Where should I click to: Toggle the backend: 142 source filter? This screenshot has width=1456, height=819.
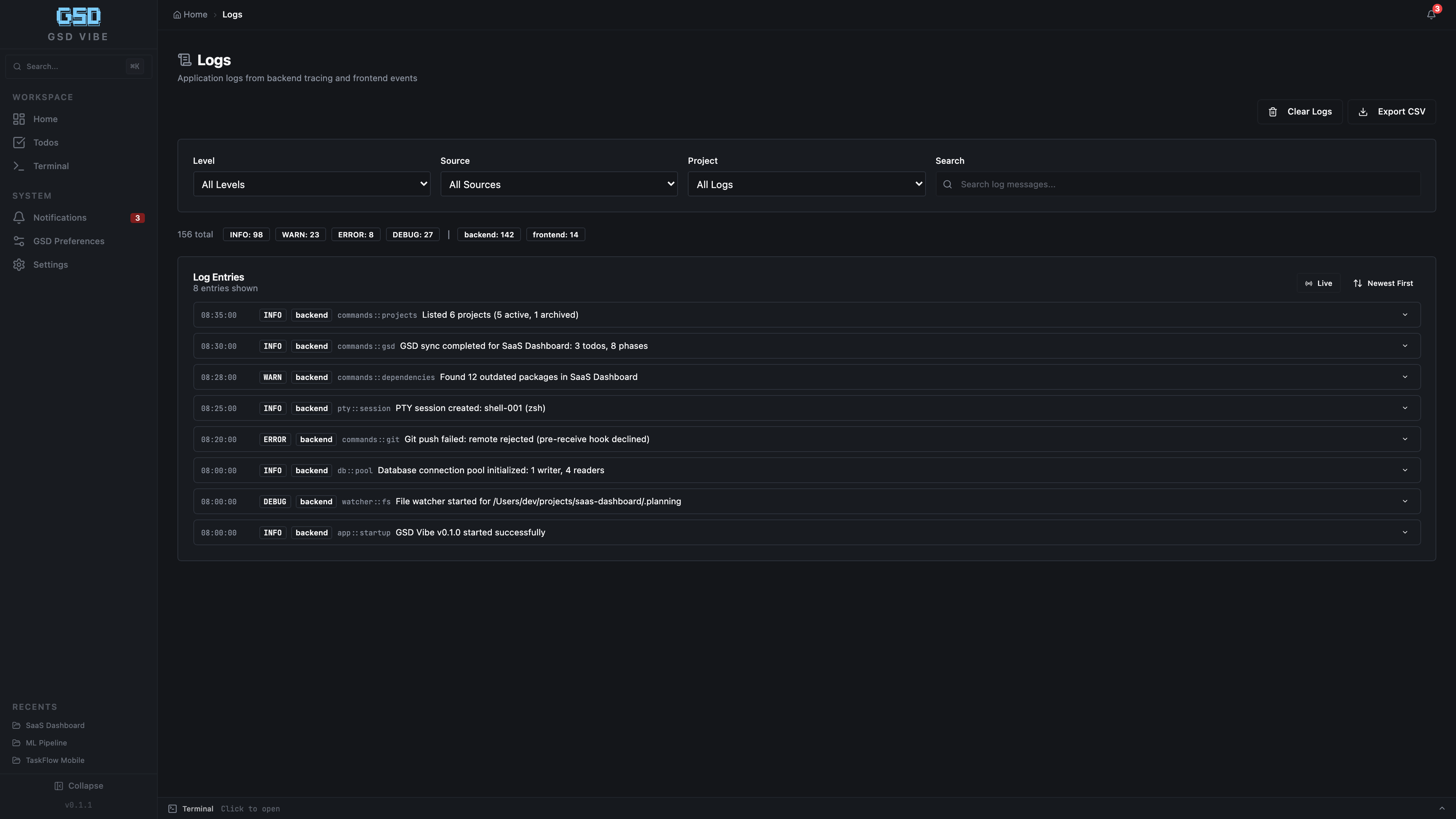click(x=488, y=234)
